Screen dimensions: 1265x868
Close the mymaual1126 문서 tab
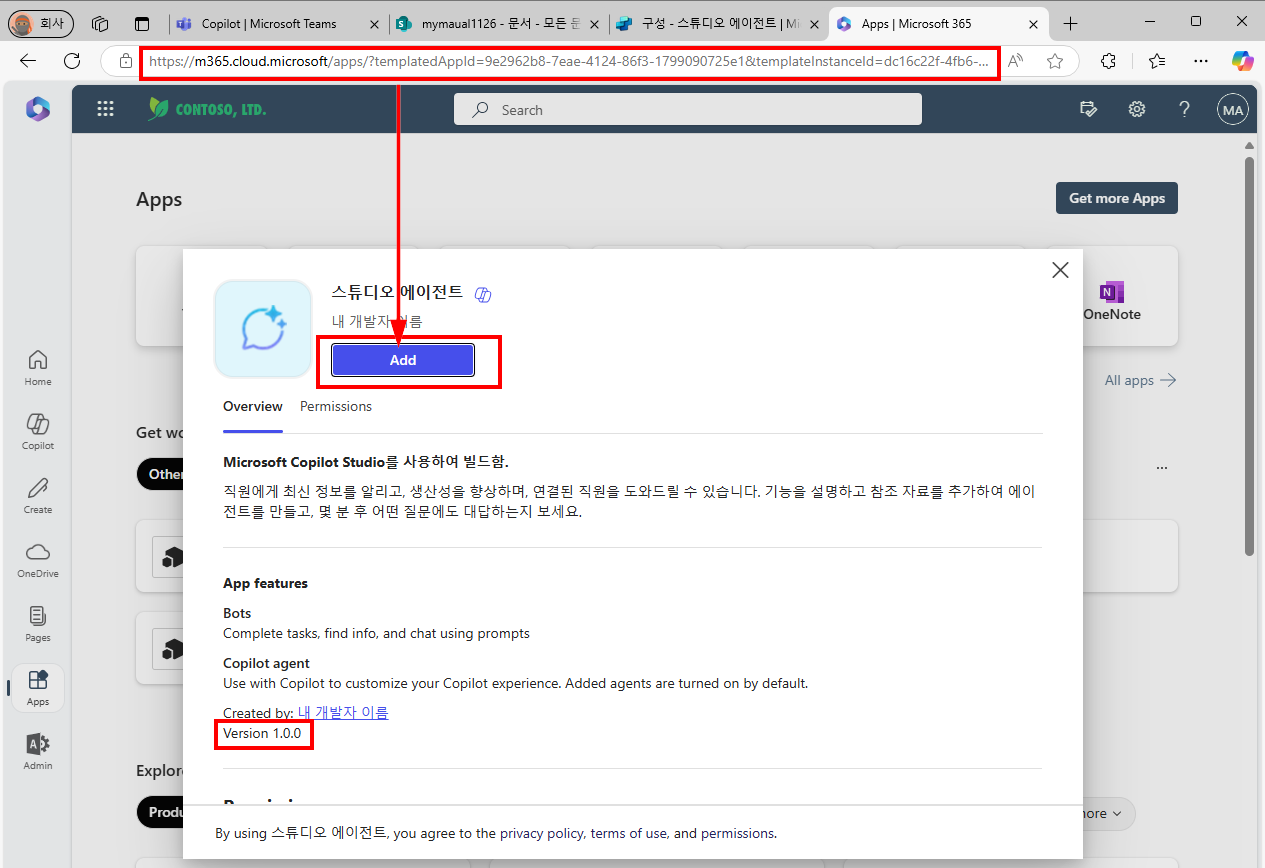pos(593,23)
